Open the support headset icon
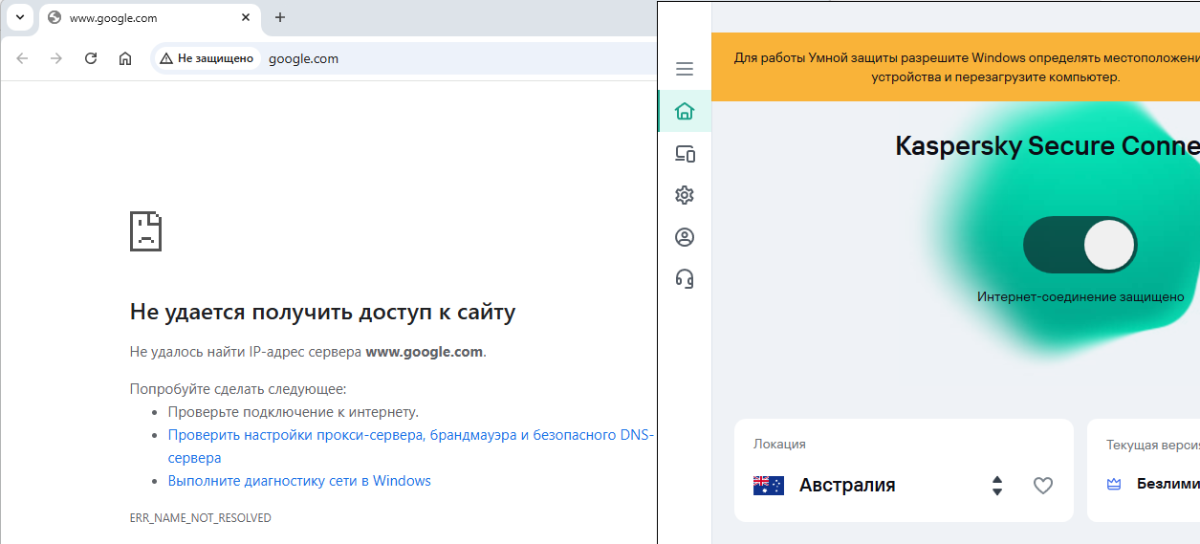Screen dimensions: 1200x544 [684, 278]
